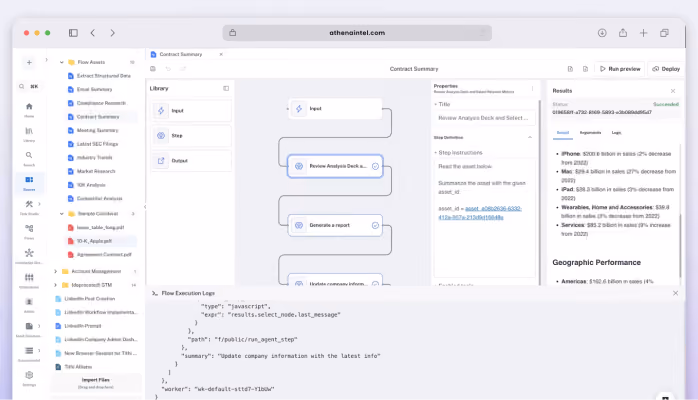Select the Review Analysis Deck node
This screenshot has width=698, height=400.
(335, 166)
